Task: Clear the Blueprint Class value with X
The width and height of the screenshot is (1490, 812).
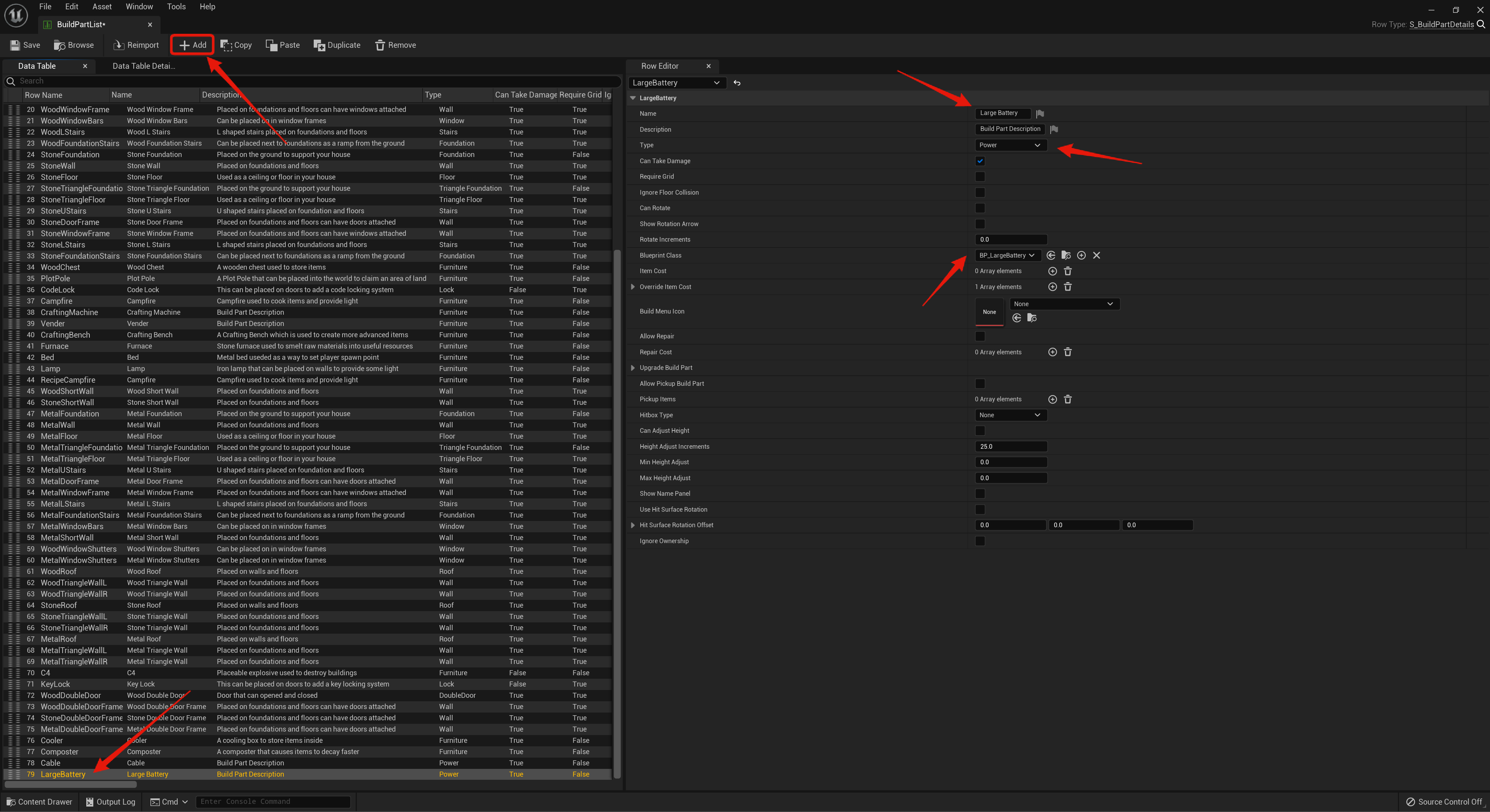Action: coord(1096,255)
